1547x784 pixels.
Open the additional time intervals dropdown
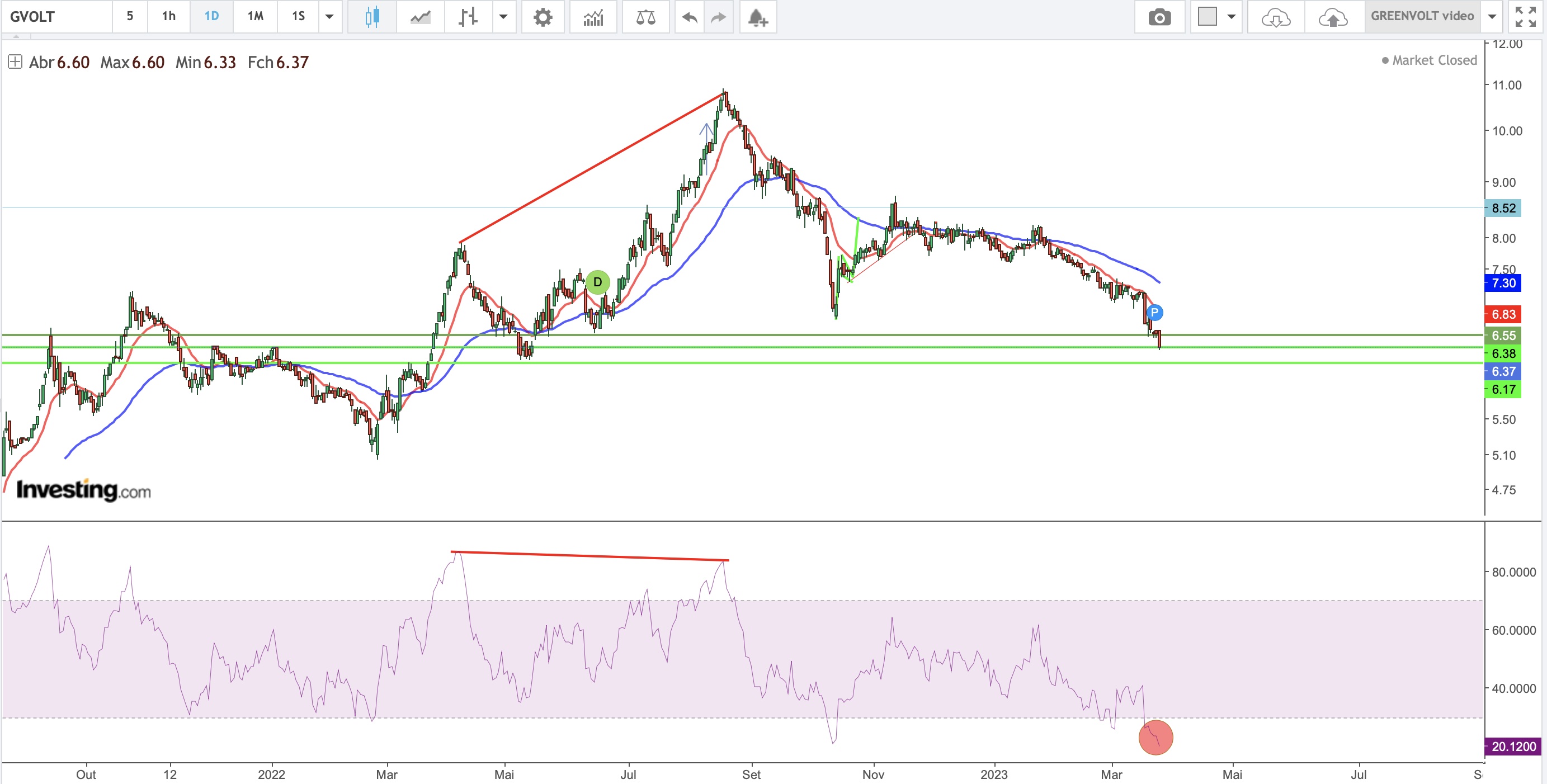point(329,17)
